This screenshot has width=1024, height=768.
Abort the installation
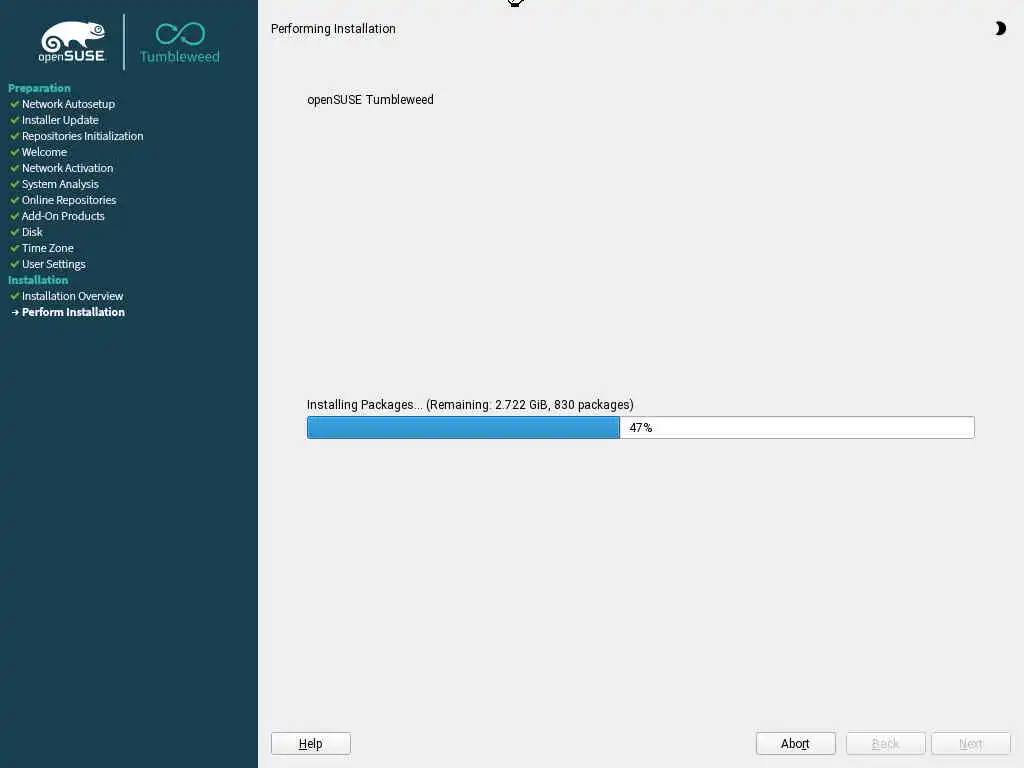(795, 743)
